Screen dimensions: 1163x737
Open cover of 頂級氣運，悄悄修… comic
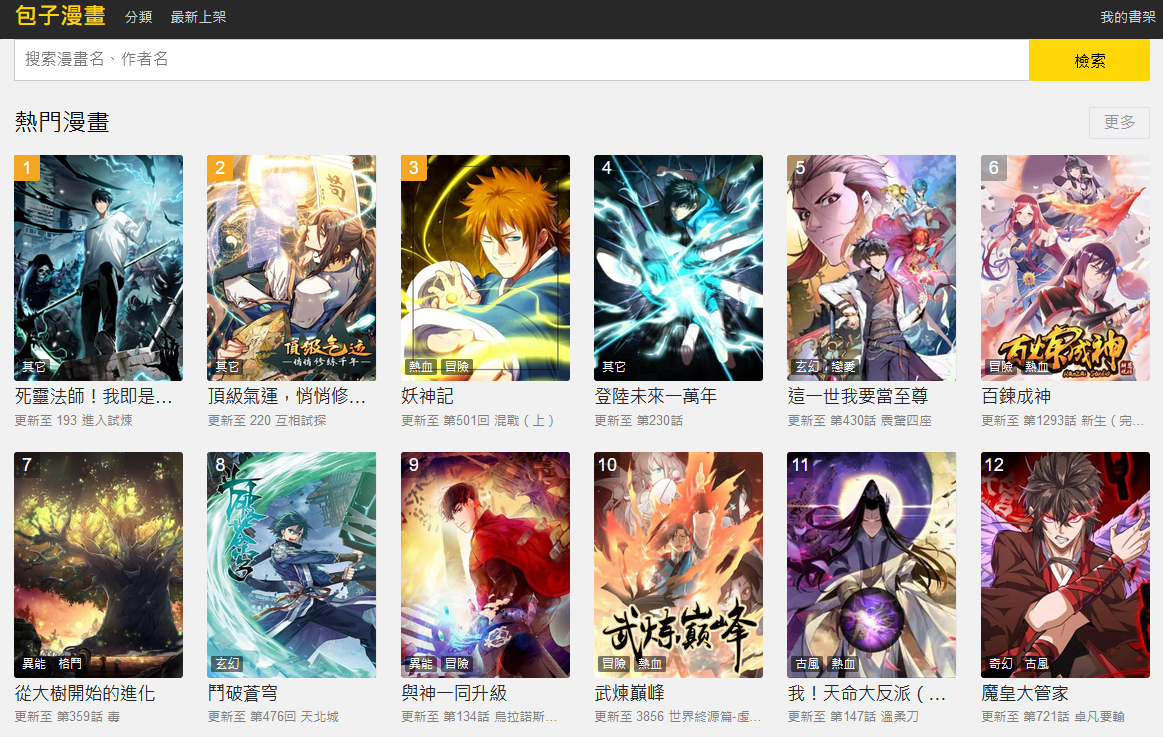click(291, 268)
